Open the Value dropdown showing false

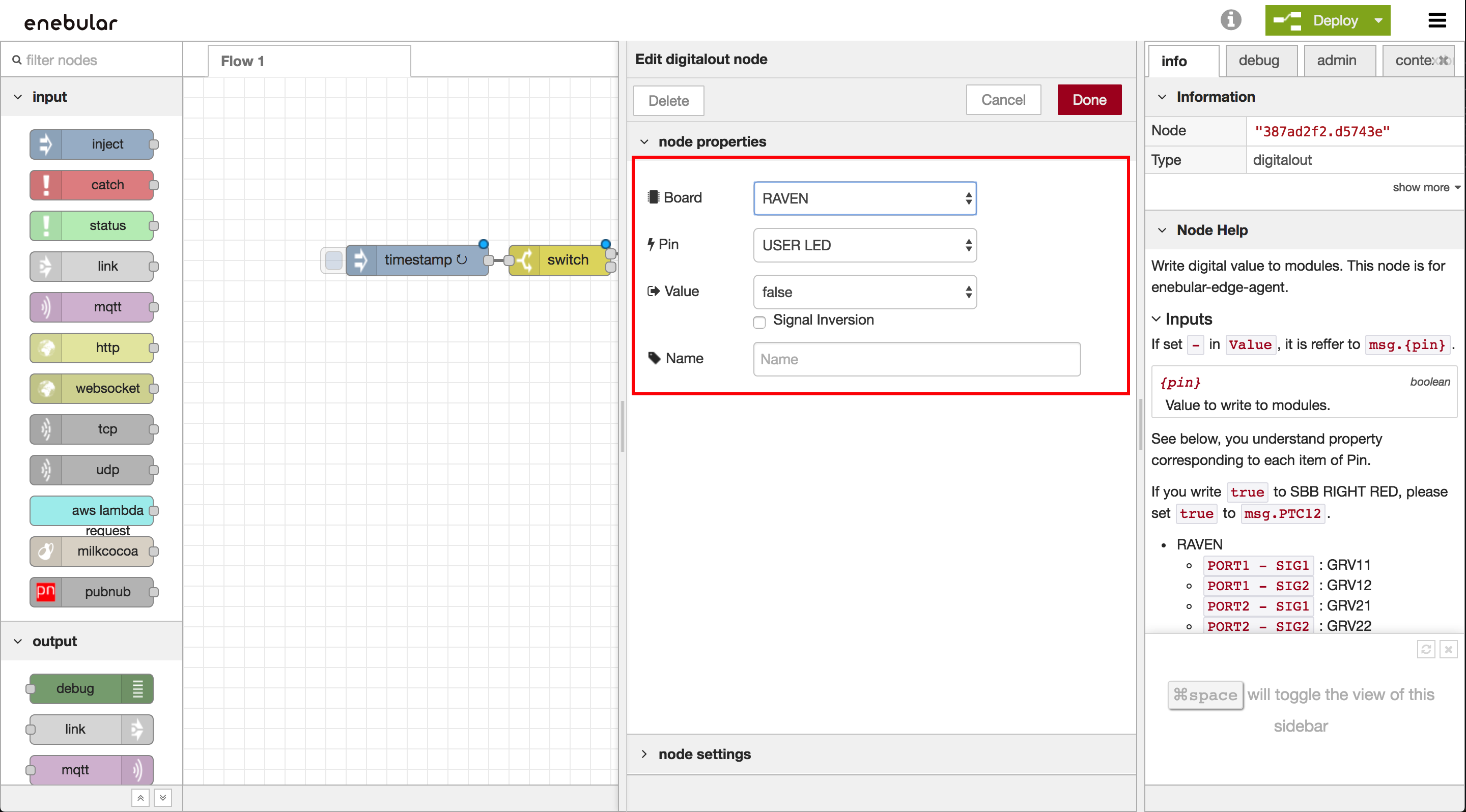tap(864, 292)
